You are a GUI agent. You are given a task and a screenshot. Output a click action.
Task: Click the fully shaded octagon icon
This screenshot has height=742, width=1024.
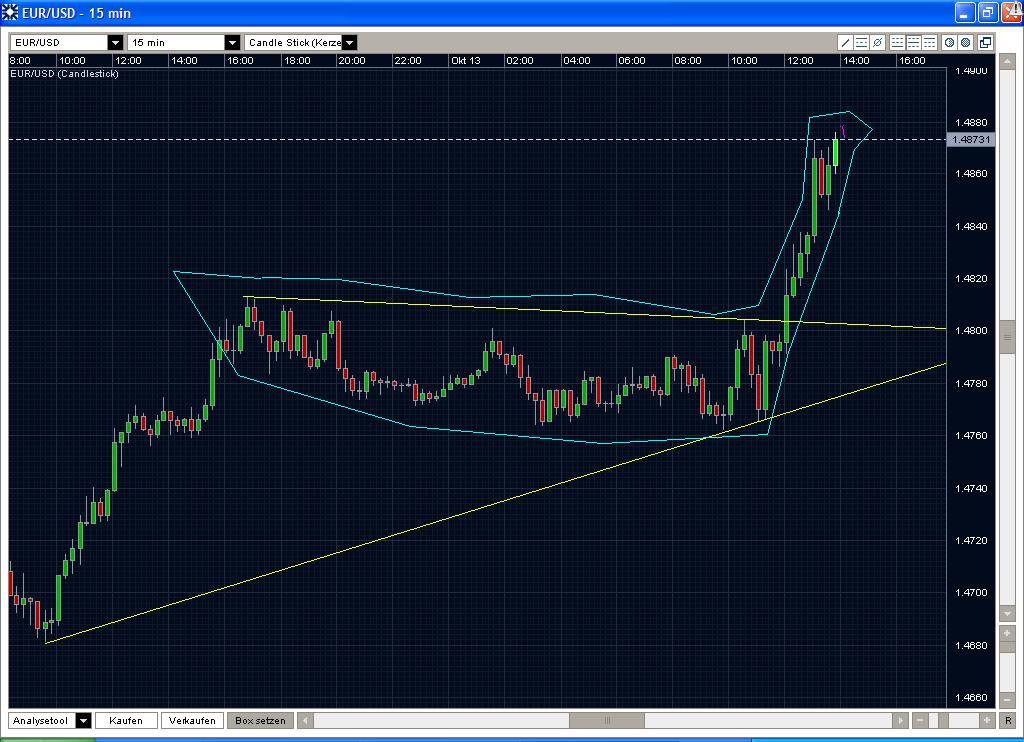(x=965, y=42)
